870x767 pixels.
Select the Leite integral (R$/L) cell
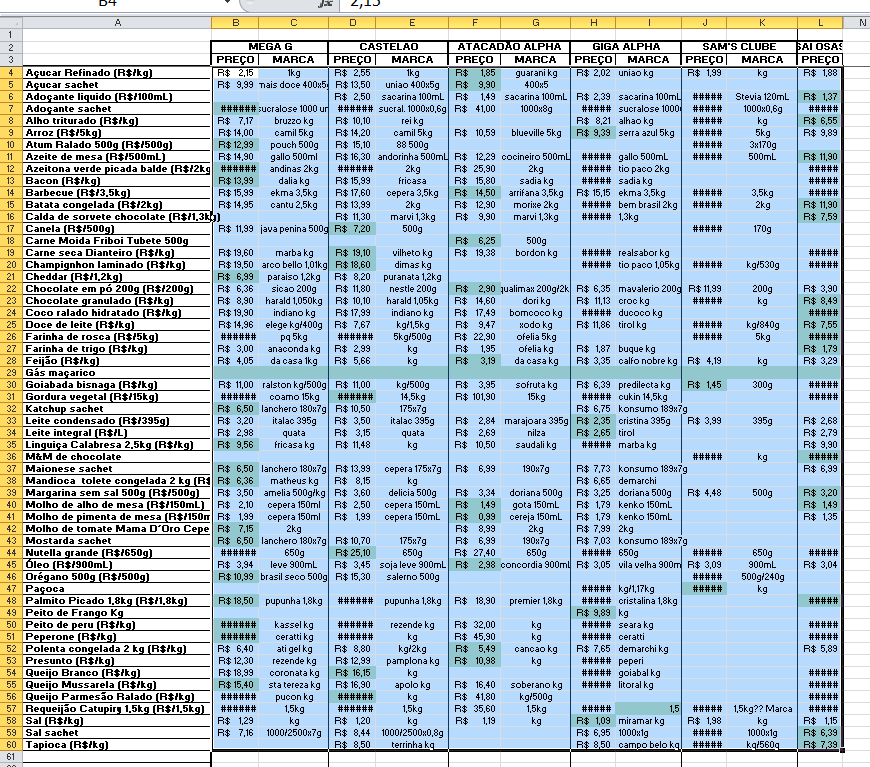click(x=117, y=433)
